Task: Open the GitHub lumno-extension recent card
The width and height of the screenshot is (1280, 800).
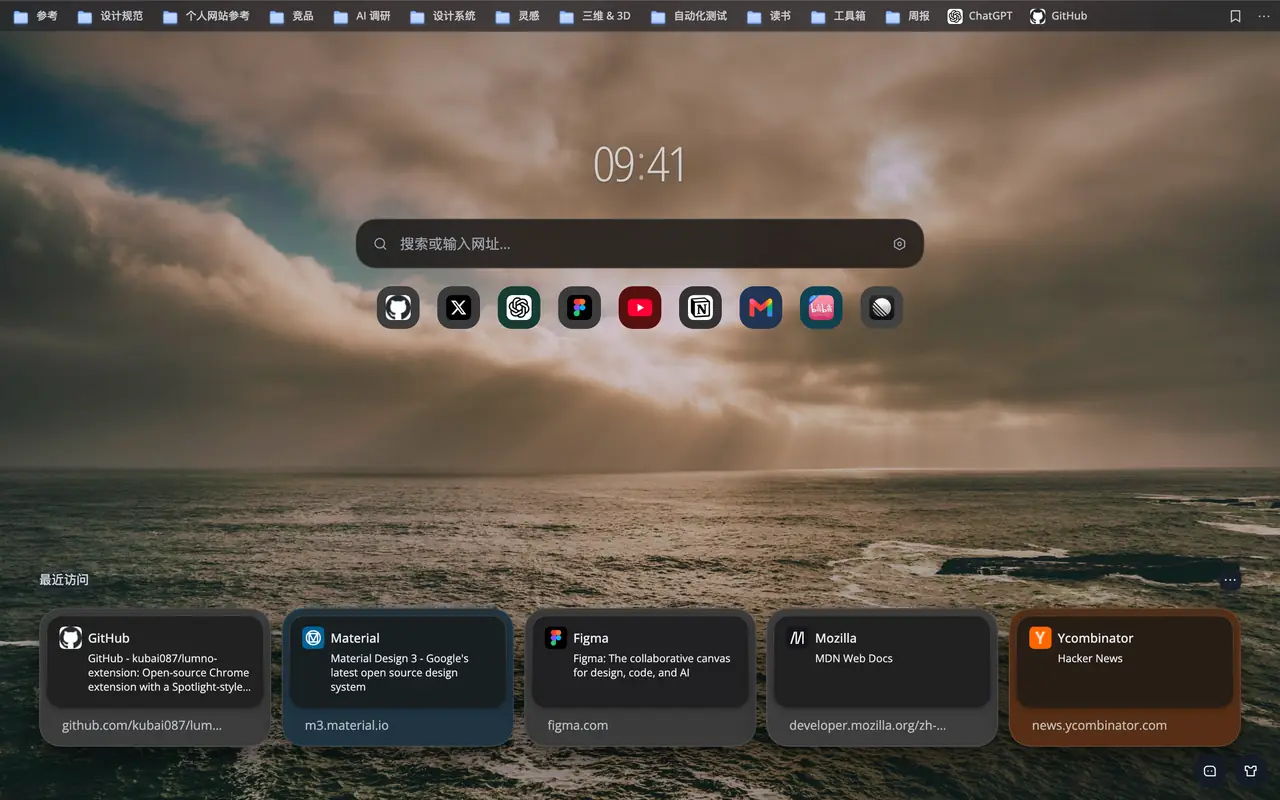Action: pos(155,677)
